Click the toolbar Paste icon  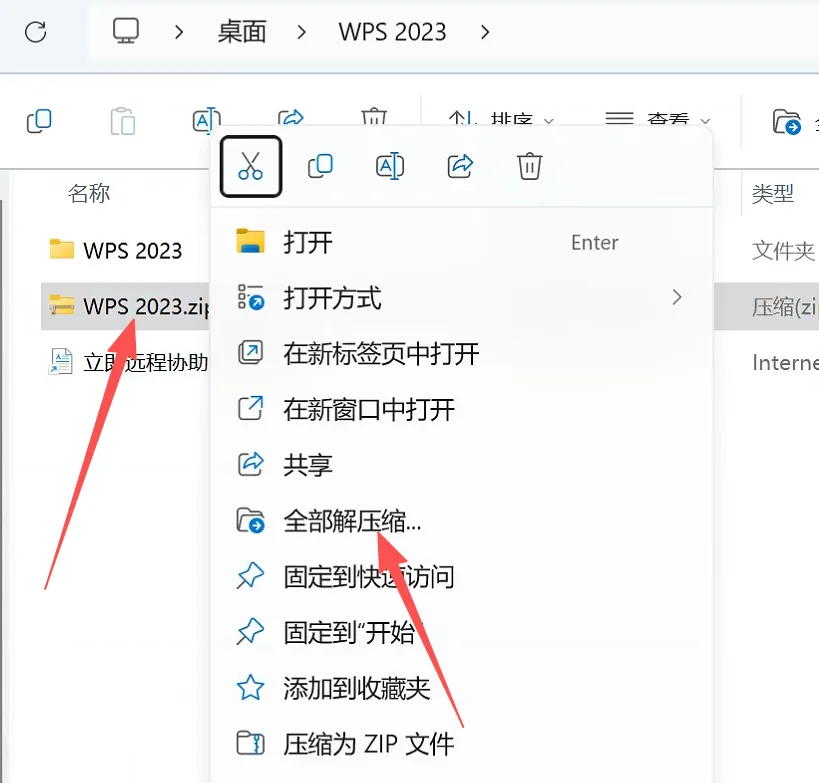click(123, 121)
